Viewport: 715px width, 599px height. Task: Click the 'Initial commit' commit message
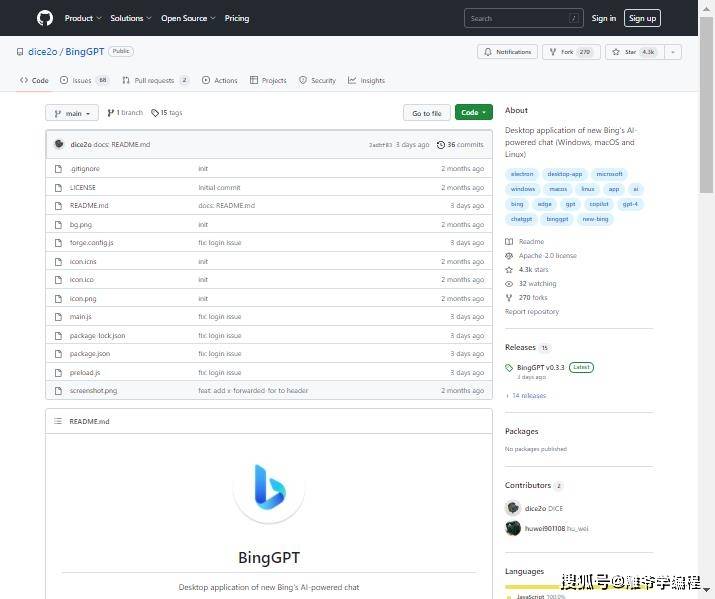click(x=219, y=188)
